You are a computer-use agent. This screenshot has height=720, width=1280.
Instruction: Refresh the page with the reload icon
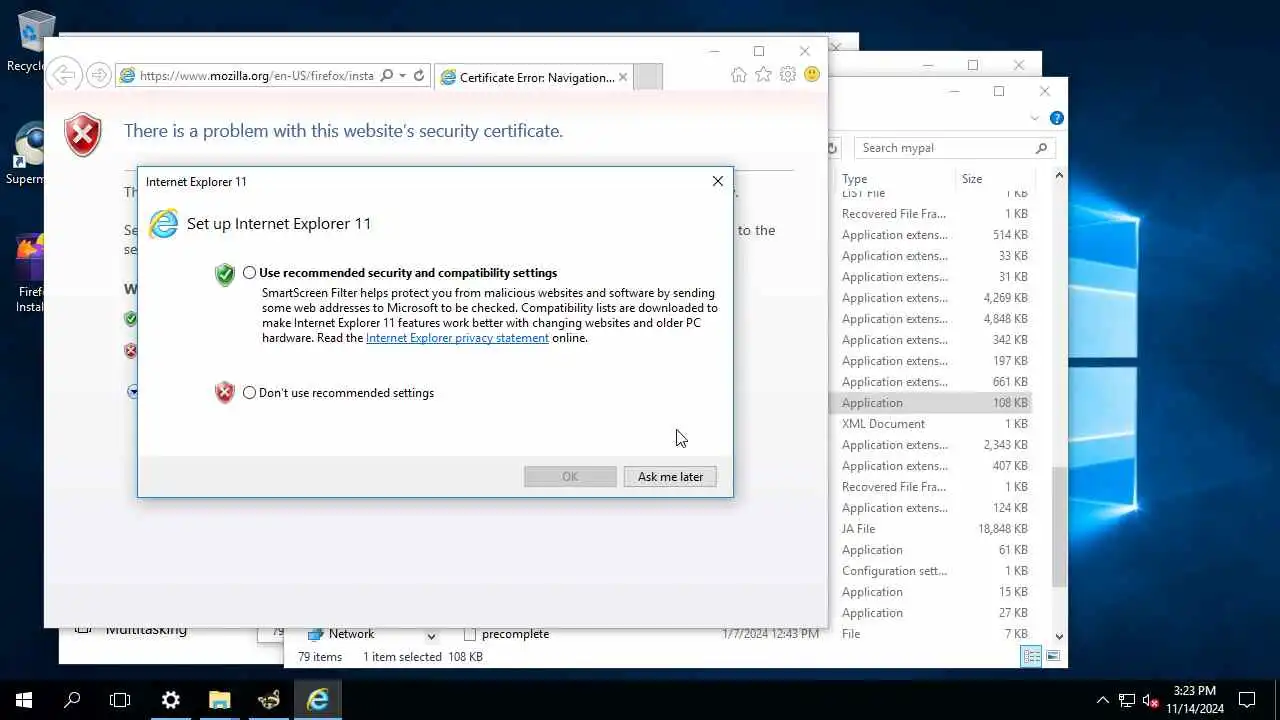click(x=419, y=76)
